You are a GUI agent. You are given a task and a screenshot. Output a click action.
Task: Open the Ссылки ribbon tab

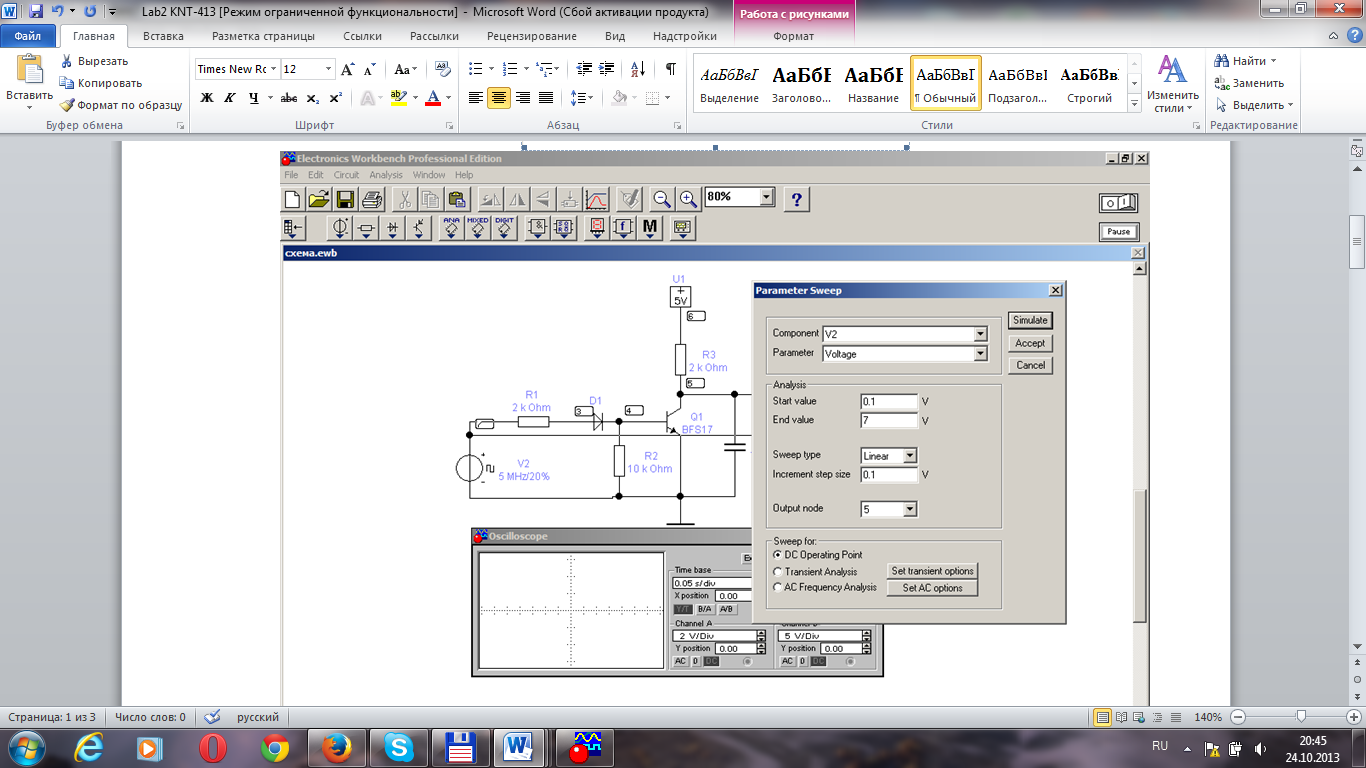tap(362, 36)
